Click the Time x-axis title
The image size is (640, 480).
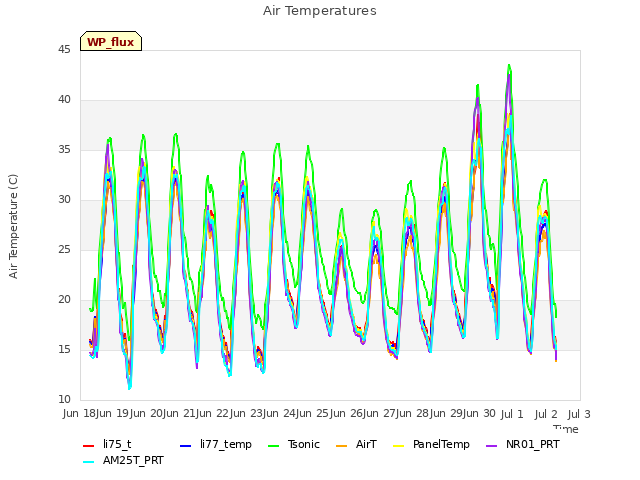click(x=566, y=429)
